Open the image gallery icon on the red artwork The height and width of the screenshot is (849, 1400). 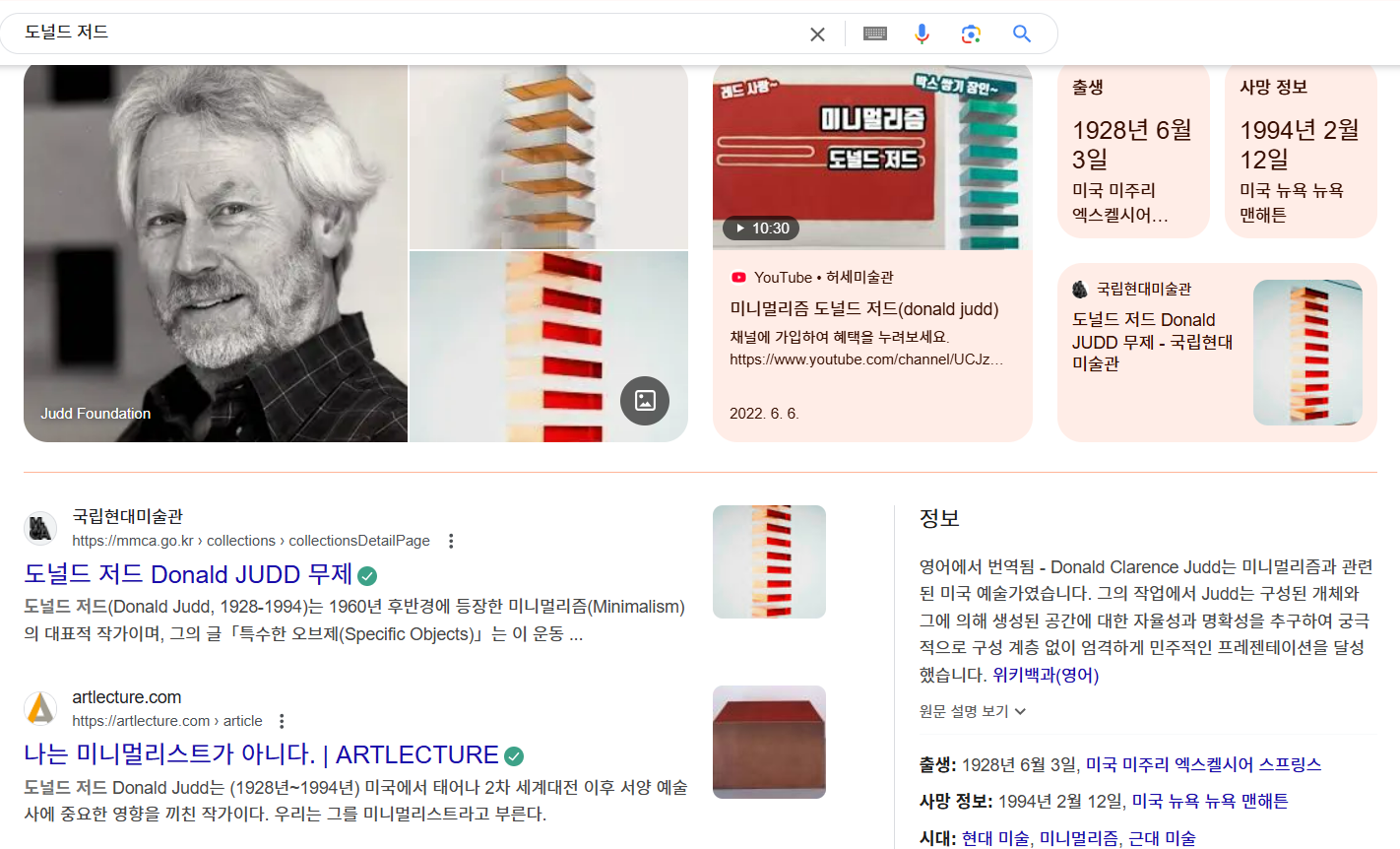point(645,401)
